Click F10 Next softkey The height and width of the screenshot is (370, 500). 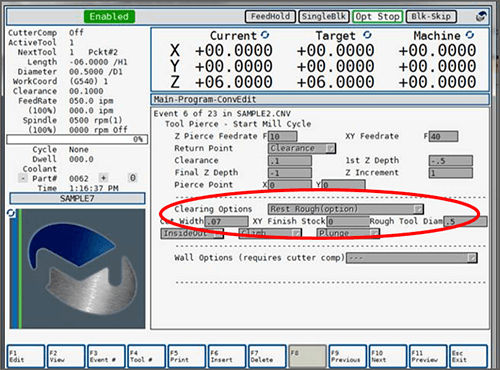[388, 356]
